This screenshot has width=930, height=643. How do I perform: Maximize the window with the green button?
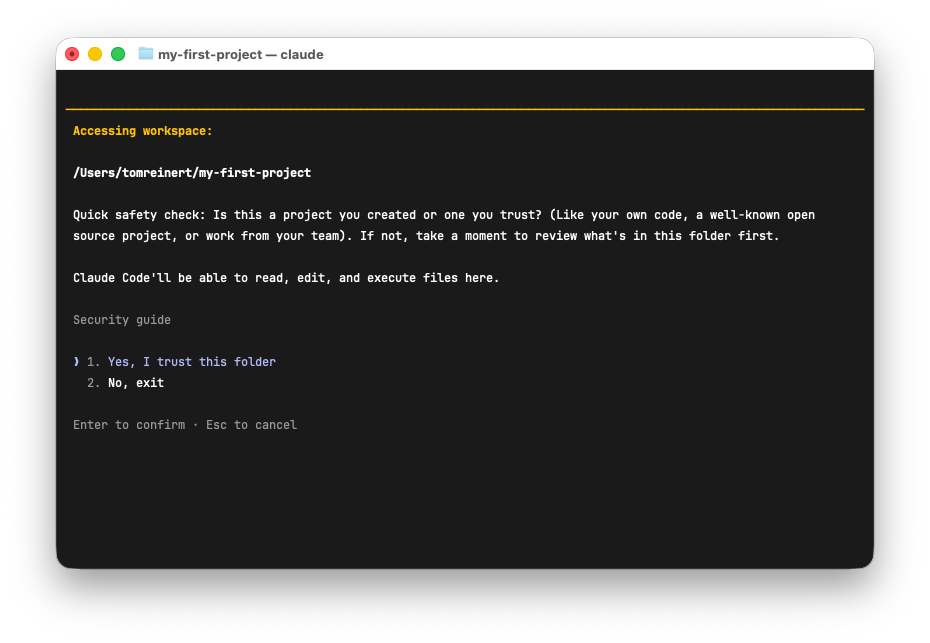(118, 54)
